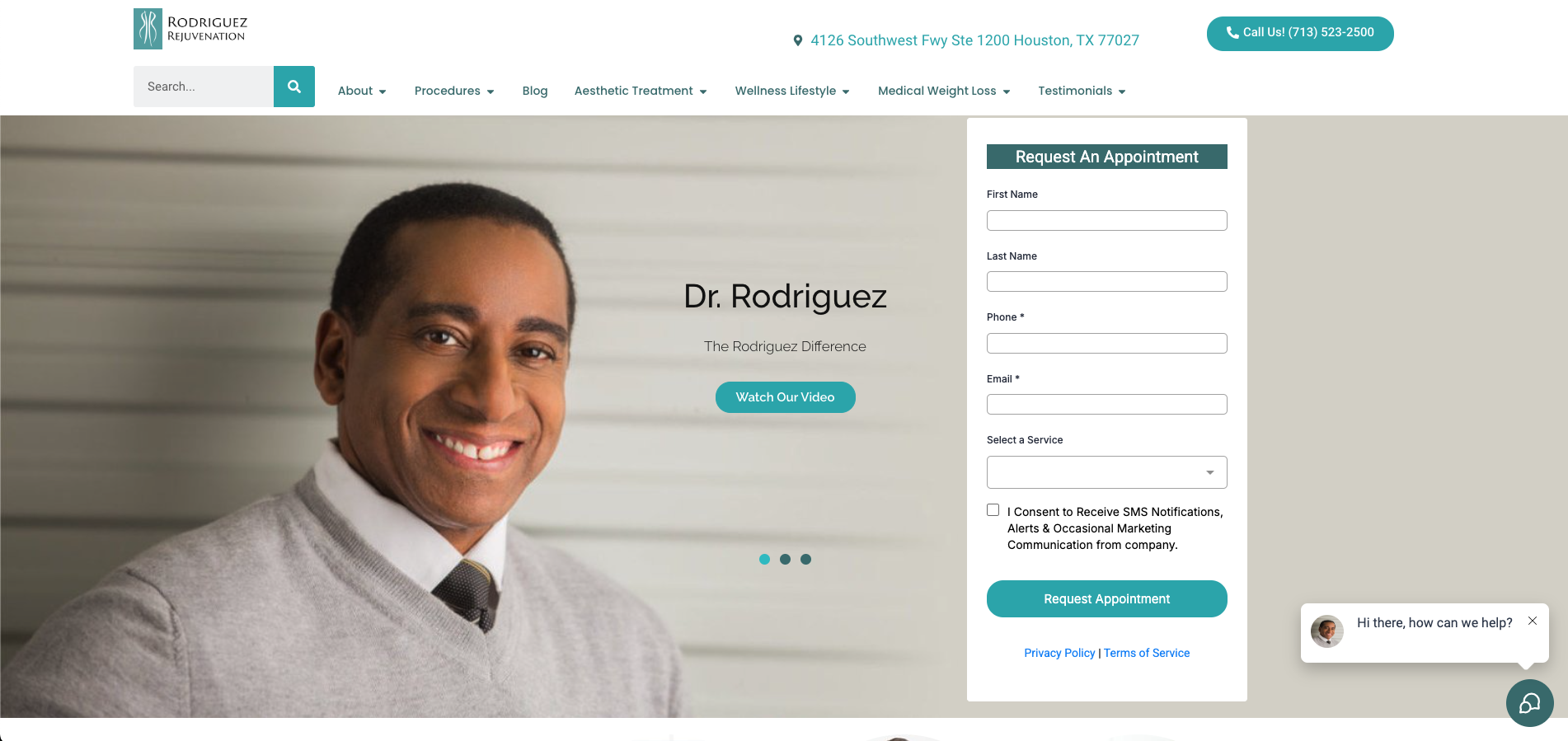Screen dimensions: 1568x741
Task: Open the Testimonials menu
Action: (1082, 91)
